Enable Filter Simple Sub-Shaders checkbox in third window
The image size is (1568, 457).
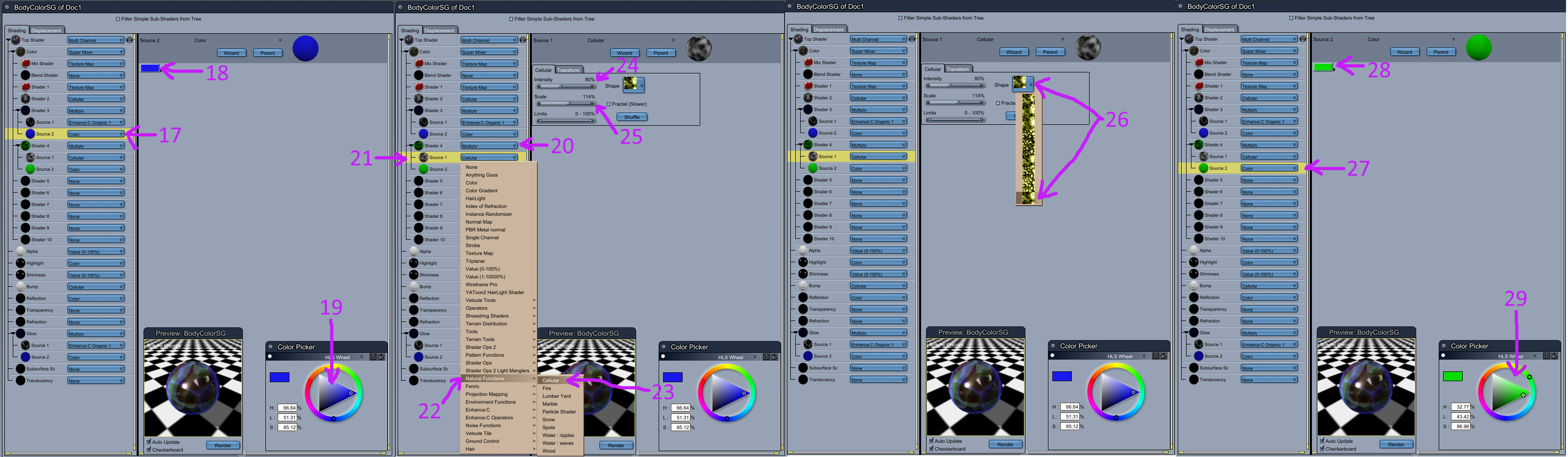(x=901, y=18)
